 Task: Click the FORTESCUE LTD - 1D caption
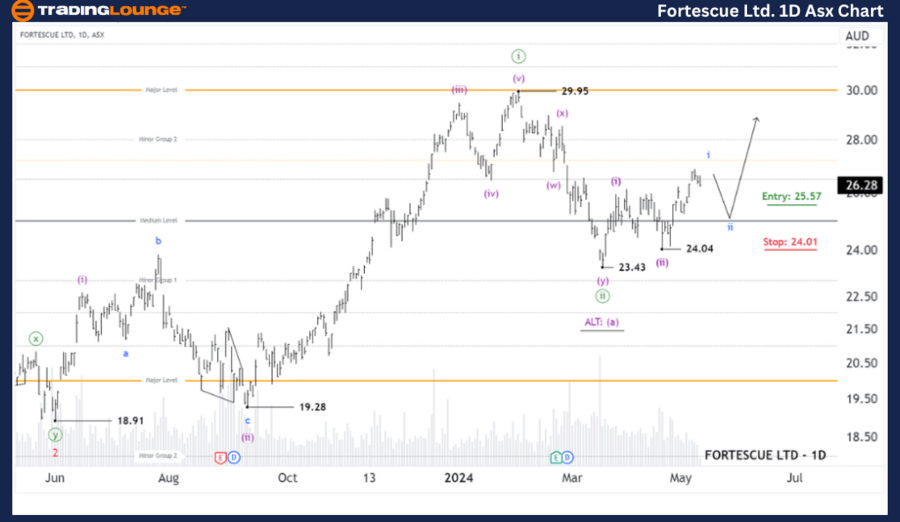[x=765, y=455]
